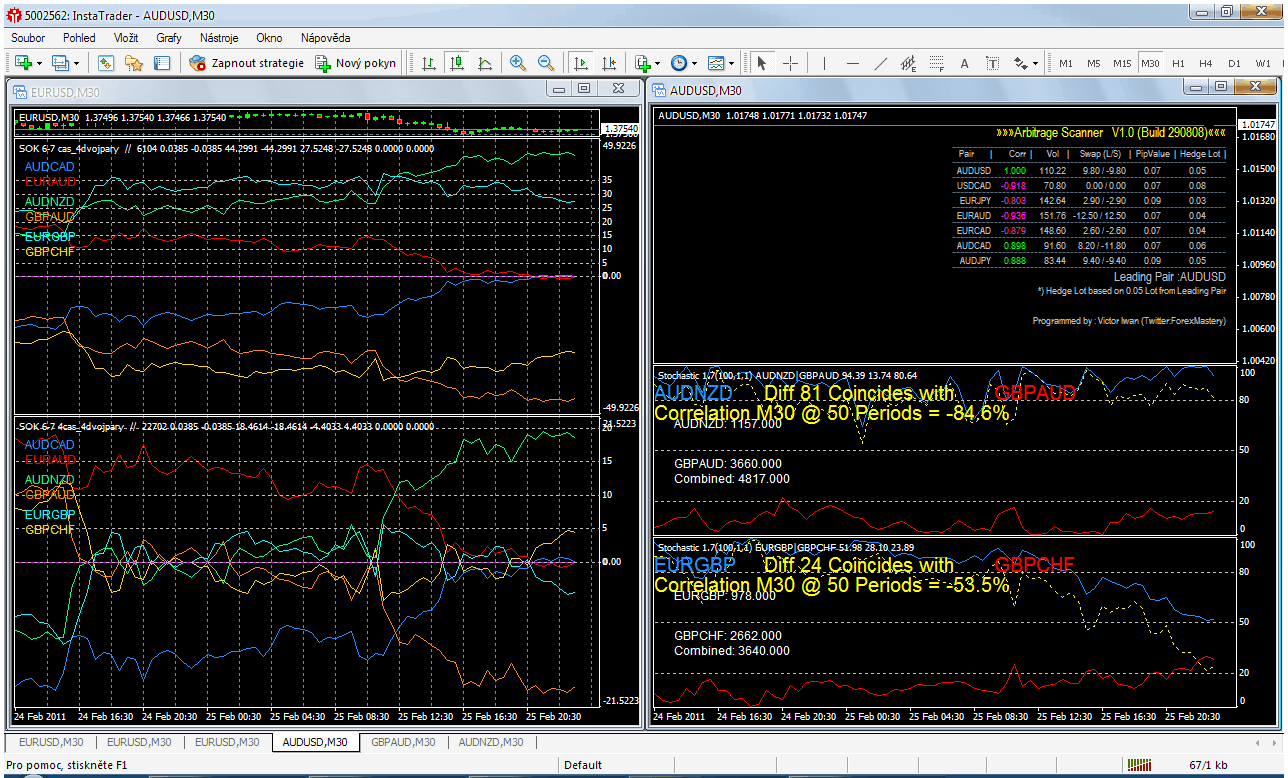This screenshot has width=1288, height=778.
Task: Toggle candlestick chart display mode
Action: tap(457, 63)
